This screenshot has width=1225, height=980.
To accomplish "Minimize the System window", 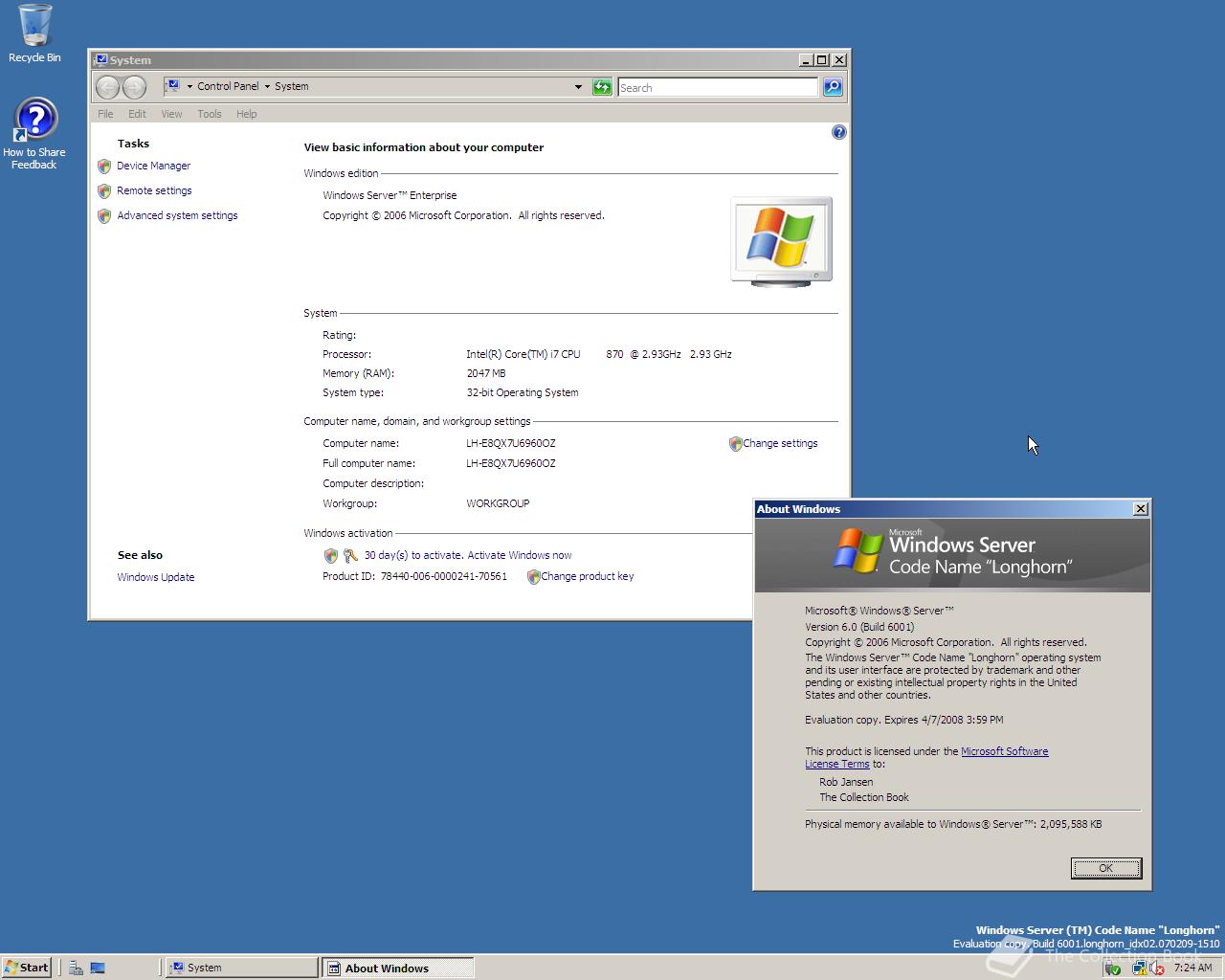I will click(x=806, y=60).
